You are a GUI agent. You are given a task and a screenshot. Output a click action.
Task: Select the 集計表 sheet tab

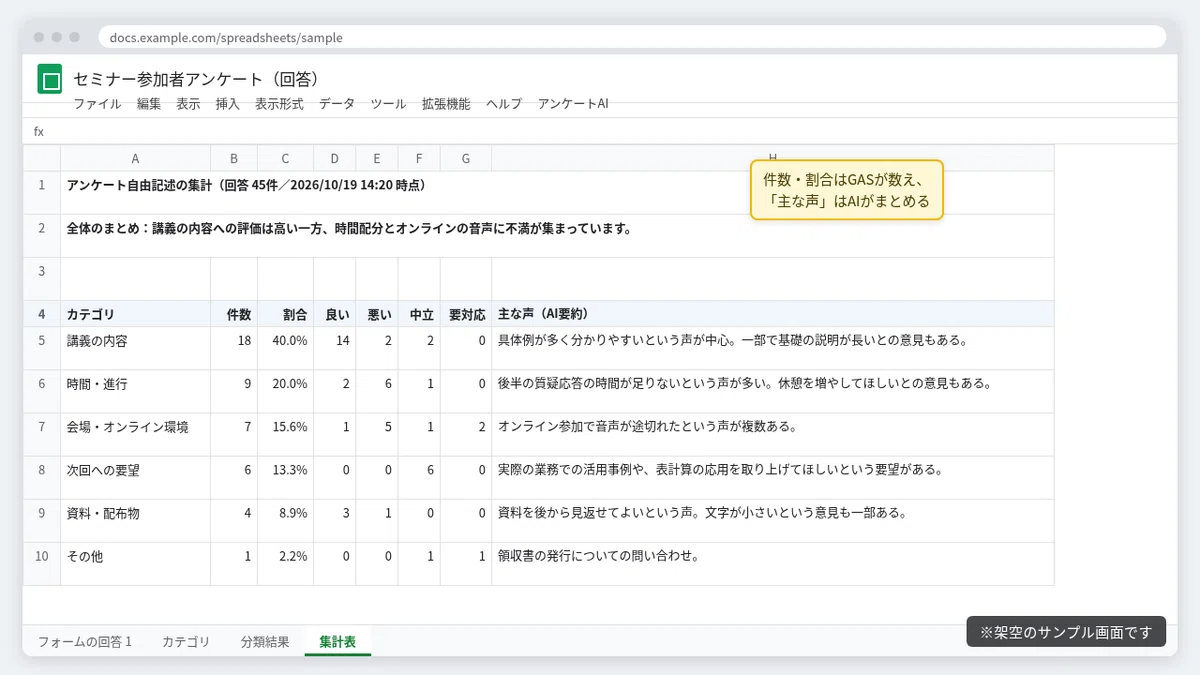(x=338, y=641)
